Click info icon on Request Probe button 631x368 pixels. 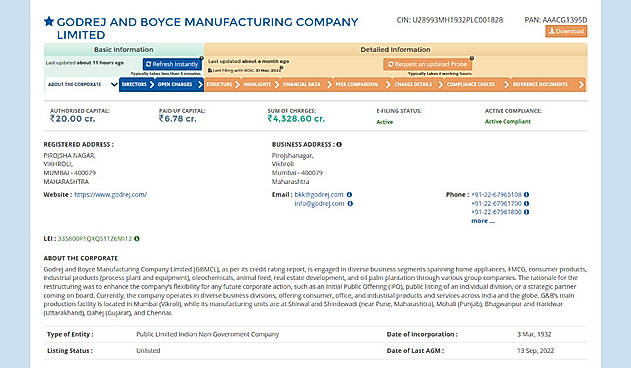[x=472, y=58]
